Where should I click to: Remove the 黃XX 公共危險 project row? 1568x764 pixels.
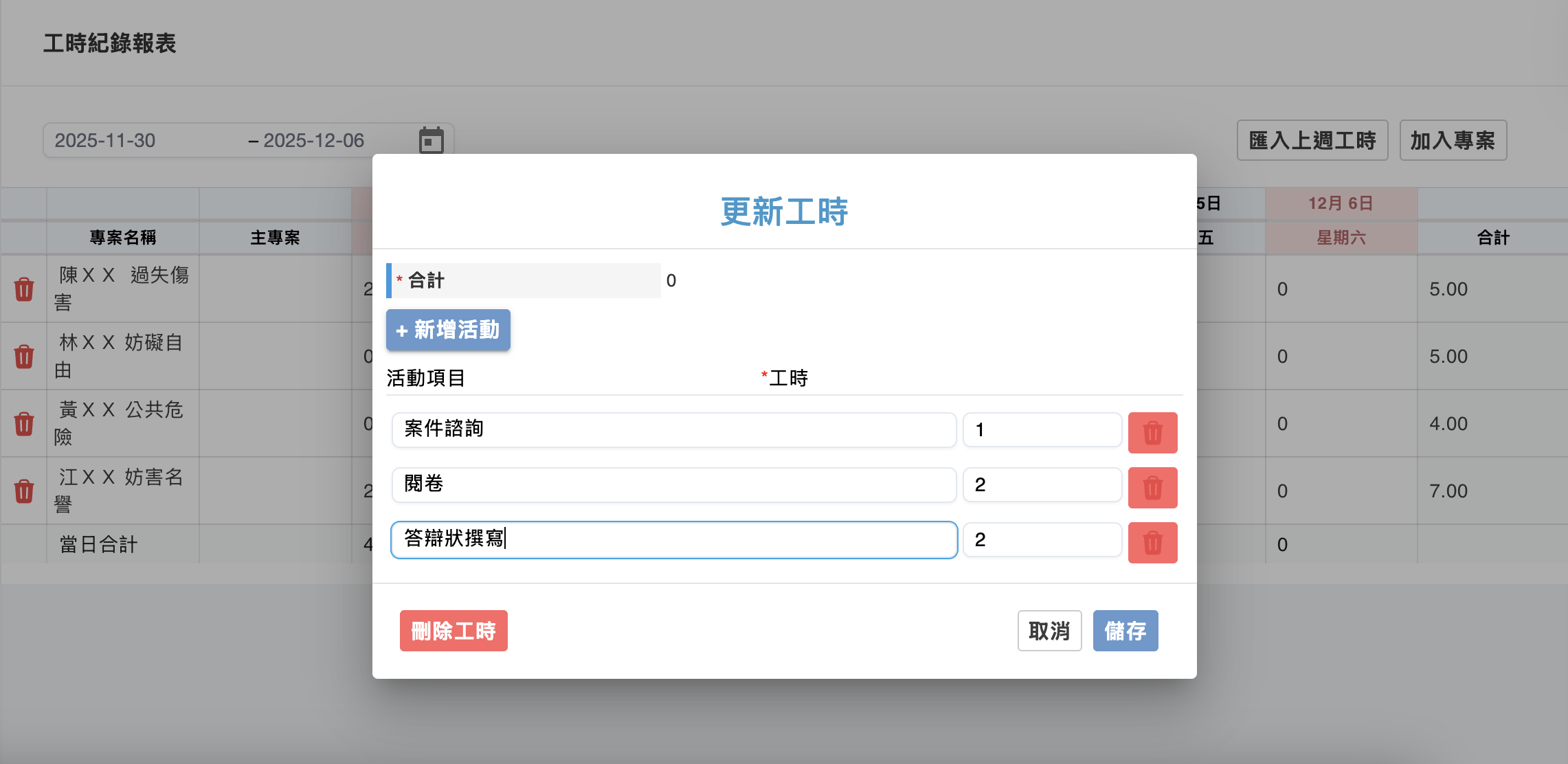tap(24, 424)
